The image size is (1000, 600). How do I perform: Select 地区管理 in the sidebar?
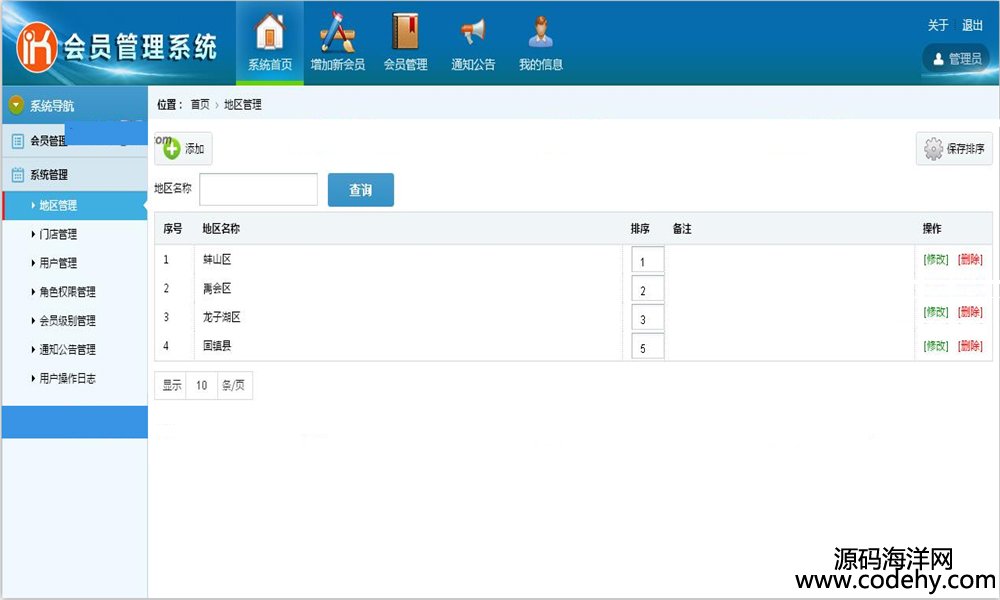point(75,205)
